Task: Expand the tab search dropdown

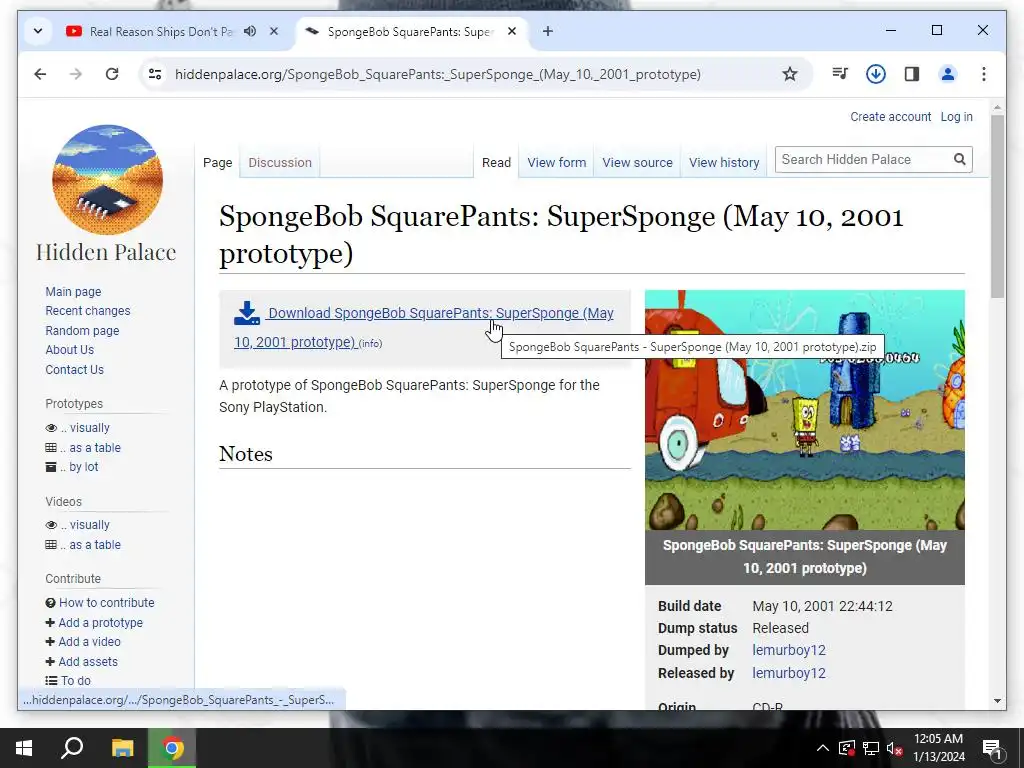Action: coord(38,31)
